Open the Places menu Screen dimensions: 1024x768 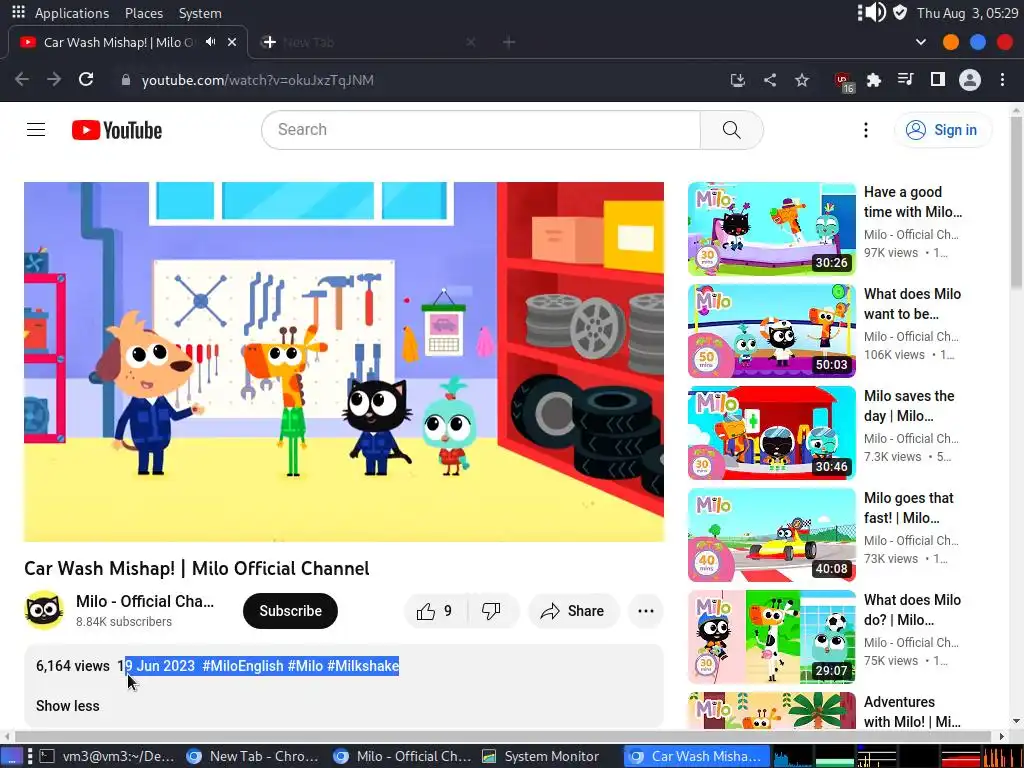coord(144,13)
